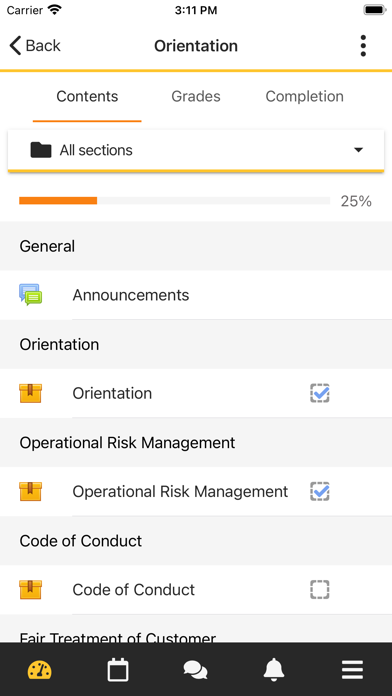Click the dropdown arrow beside All sections

359,150
